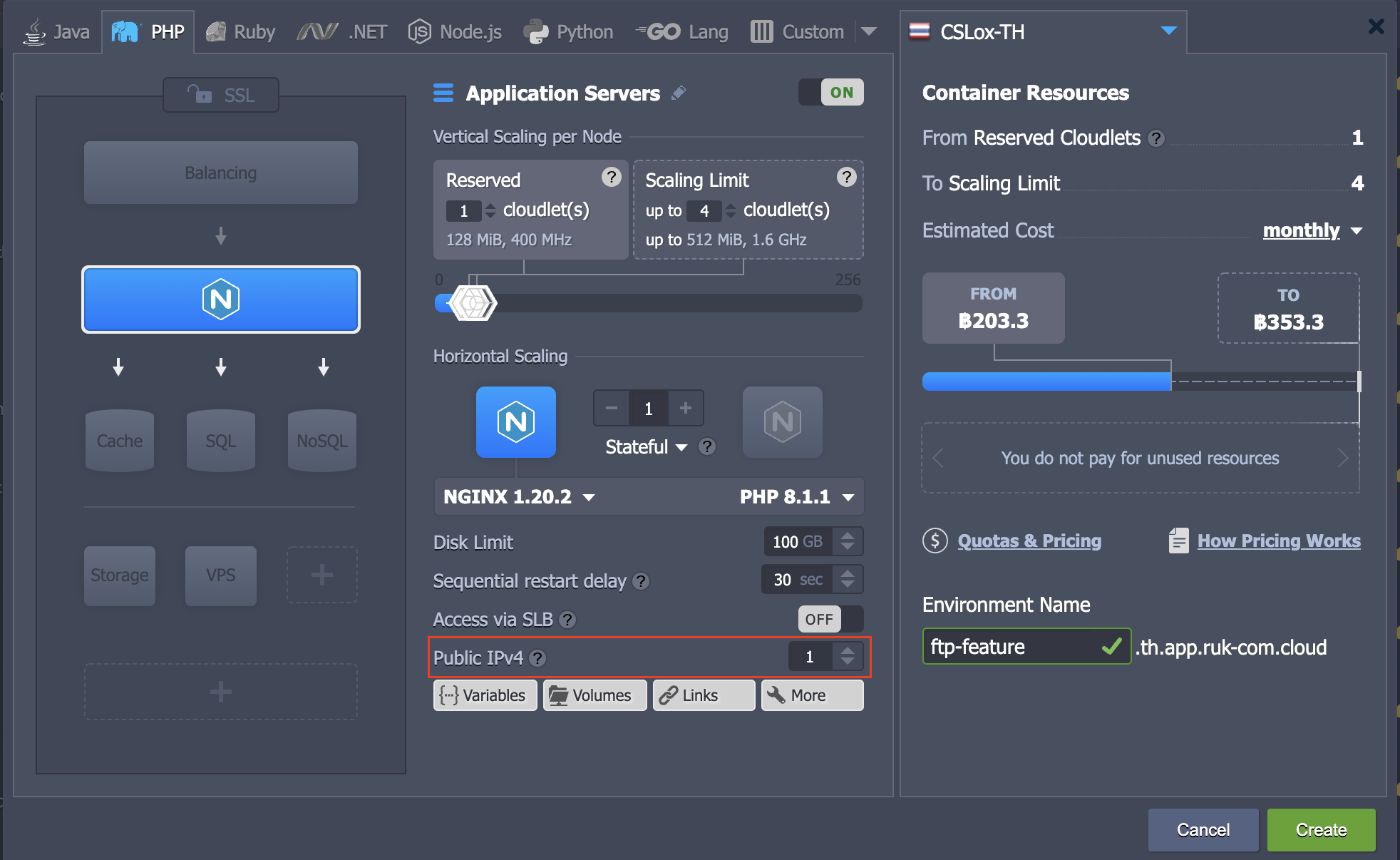Click the Scaling Limit value field
Screen dimensions: 1400x860
point(704,211)
